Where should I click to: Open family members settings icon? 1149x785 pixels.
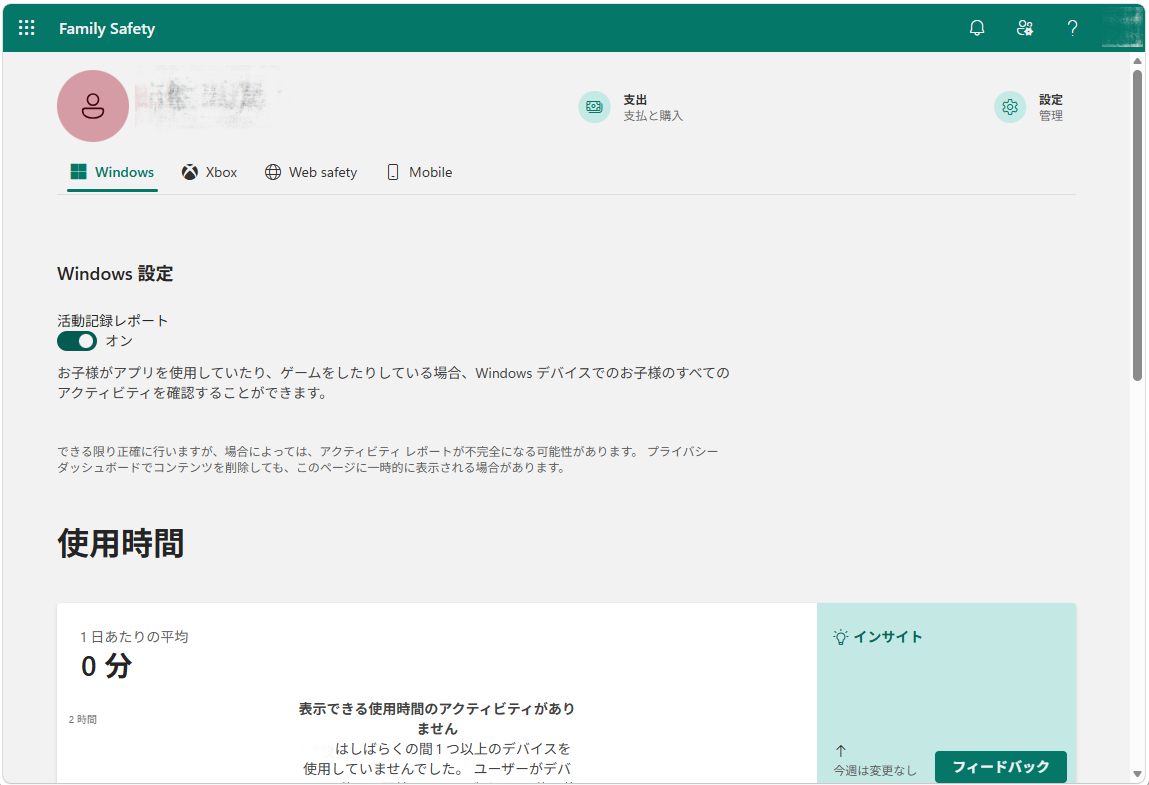point(1024,28)
